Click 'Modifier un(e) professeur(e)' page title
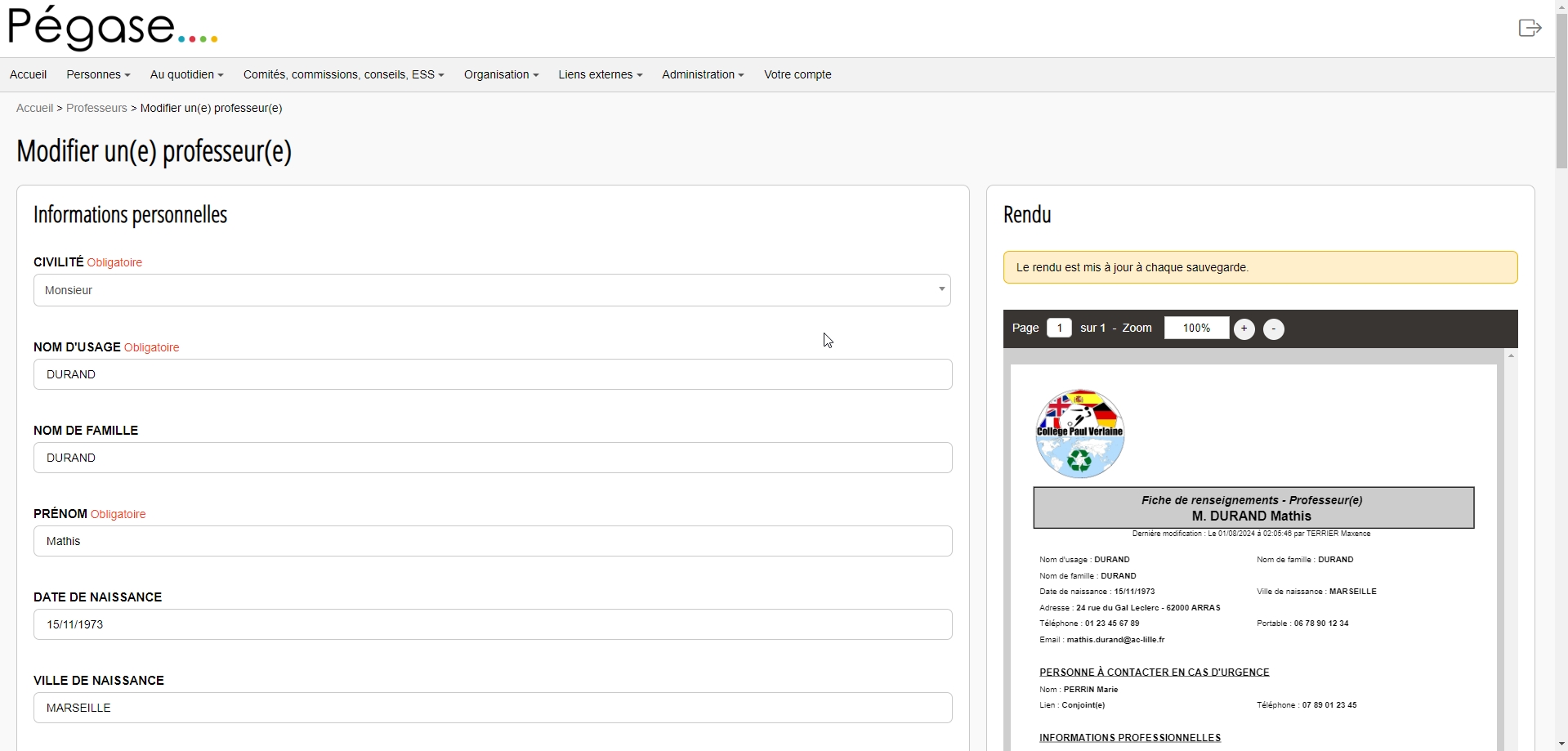The width and height of the screenshot is (1568, 751). pyautogui.click(x=154, y=151)
